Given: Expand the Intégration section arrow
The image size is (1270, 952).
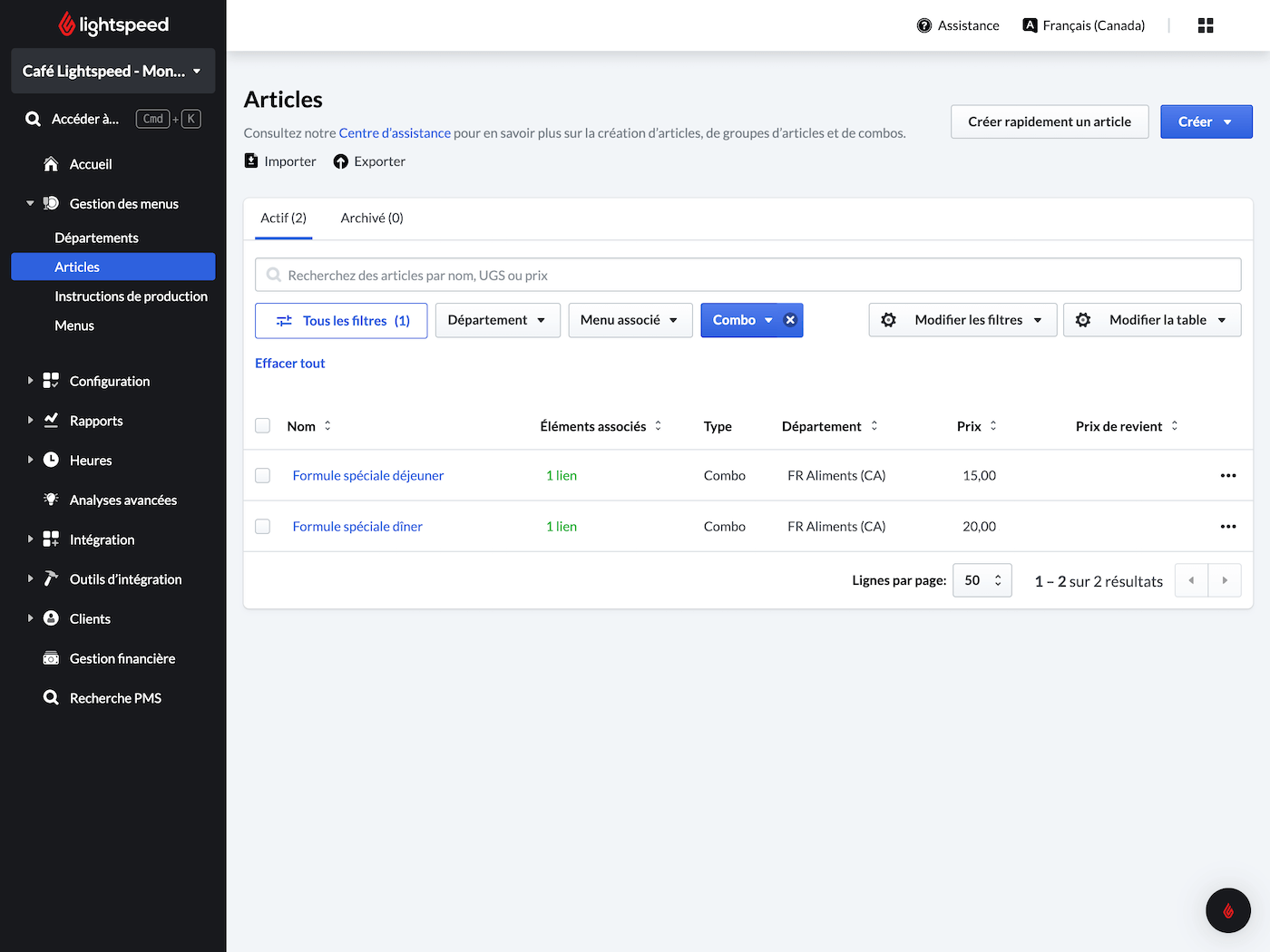Looking at the screenshot, I should pos(30,539).
